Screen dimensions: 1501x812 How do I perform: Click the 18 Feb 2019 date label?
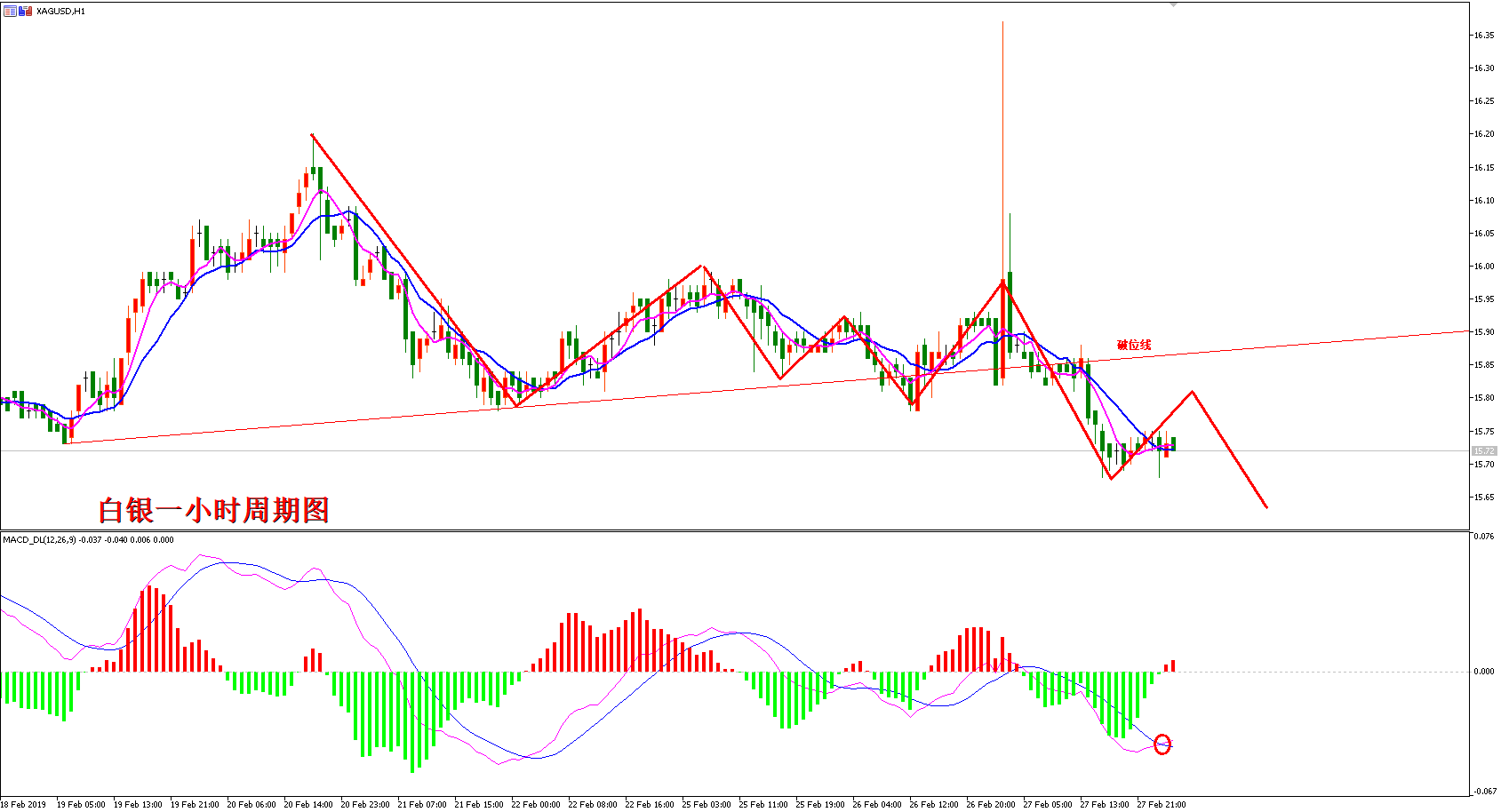[23, 805]
